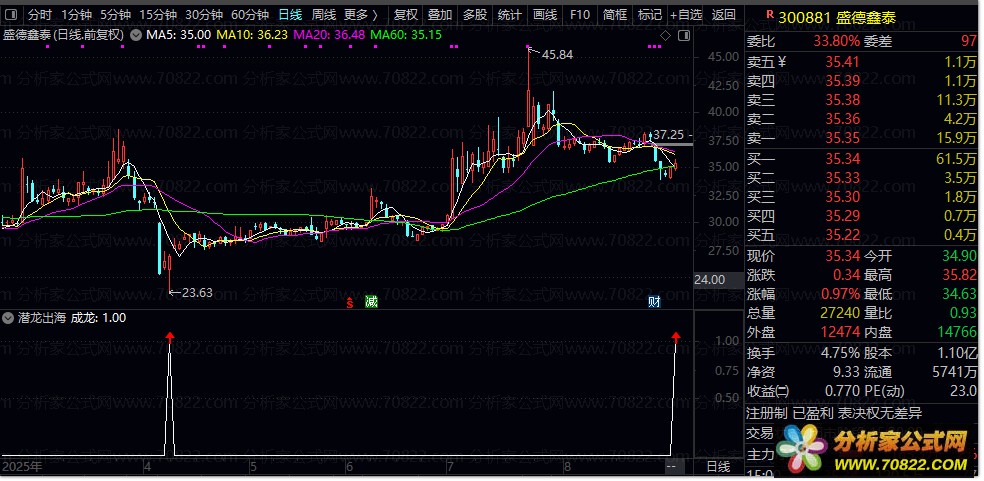Add stock via +自选 button
This screenshot has height=481, width=984.
point(686,14)
